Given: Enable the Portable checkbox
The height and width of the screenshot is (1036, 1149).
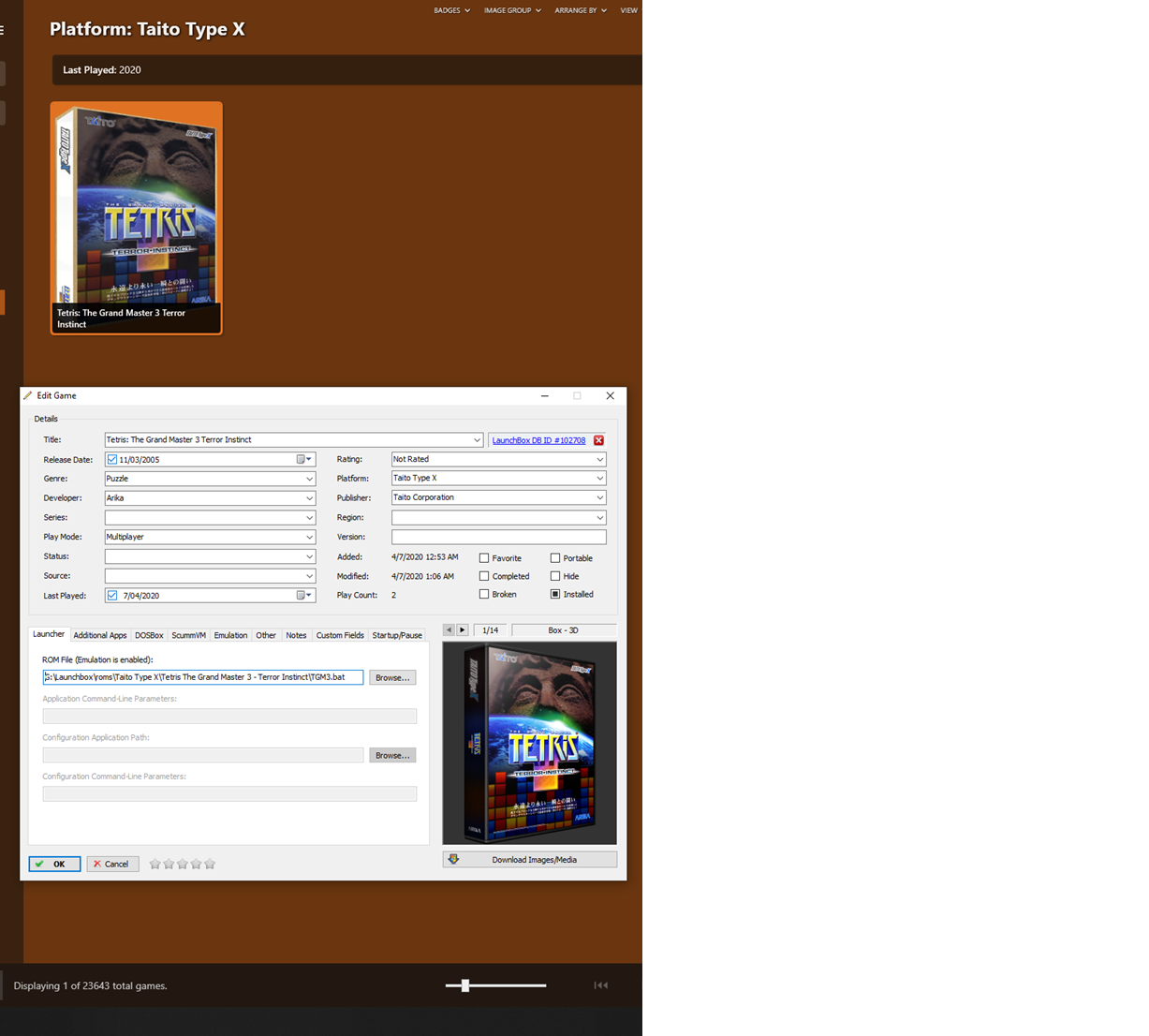Looking at the screenshot, I should coord(555,558).
